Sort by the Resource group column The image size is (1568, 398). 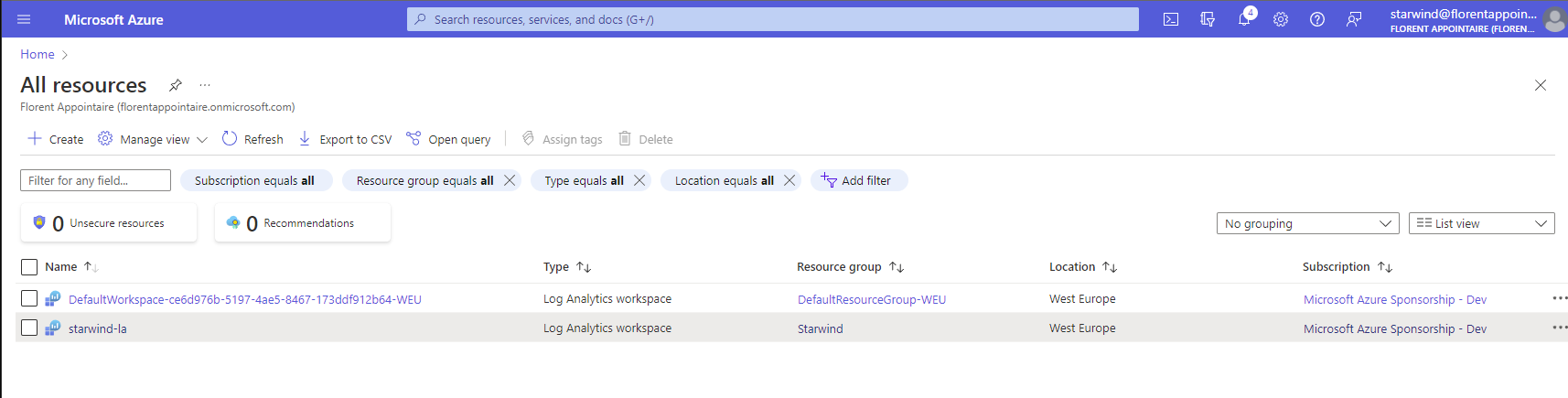[850, 267]
